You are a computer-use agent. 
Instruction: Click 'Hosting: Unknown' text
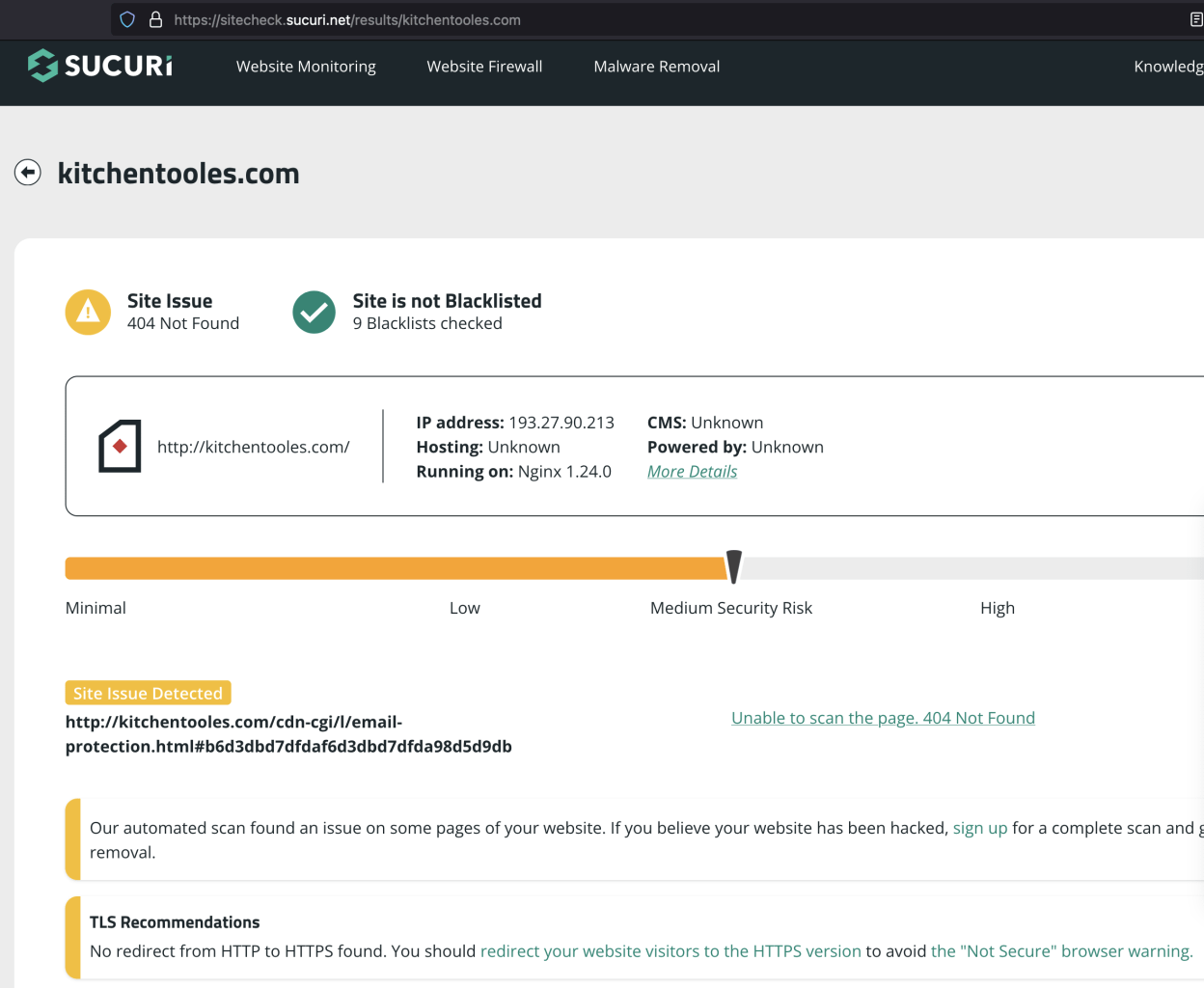click(x=488, y=447)
